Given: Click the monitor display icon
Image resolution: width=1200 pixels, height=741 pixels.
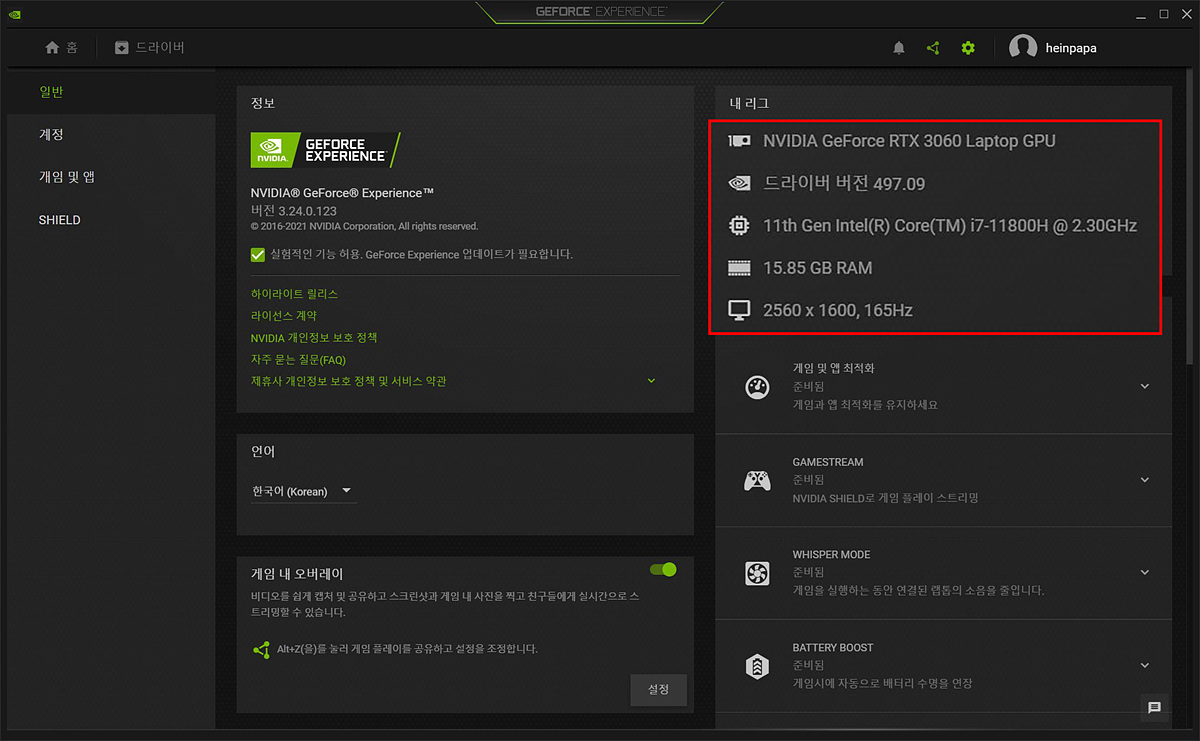Looking at the screenshot, I should [x=740, y=311].
